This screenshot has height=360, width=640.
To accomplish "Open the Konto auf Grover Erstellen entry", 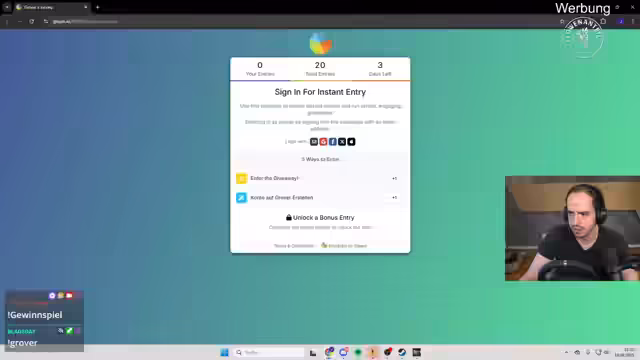I will coord(320,198).
